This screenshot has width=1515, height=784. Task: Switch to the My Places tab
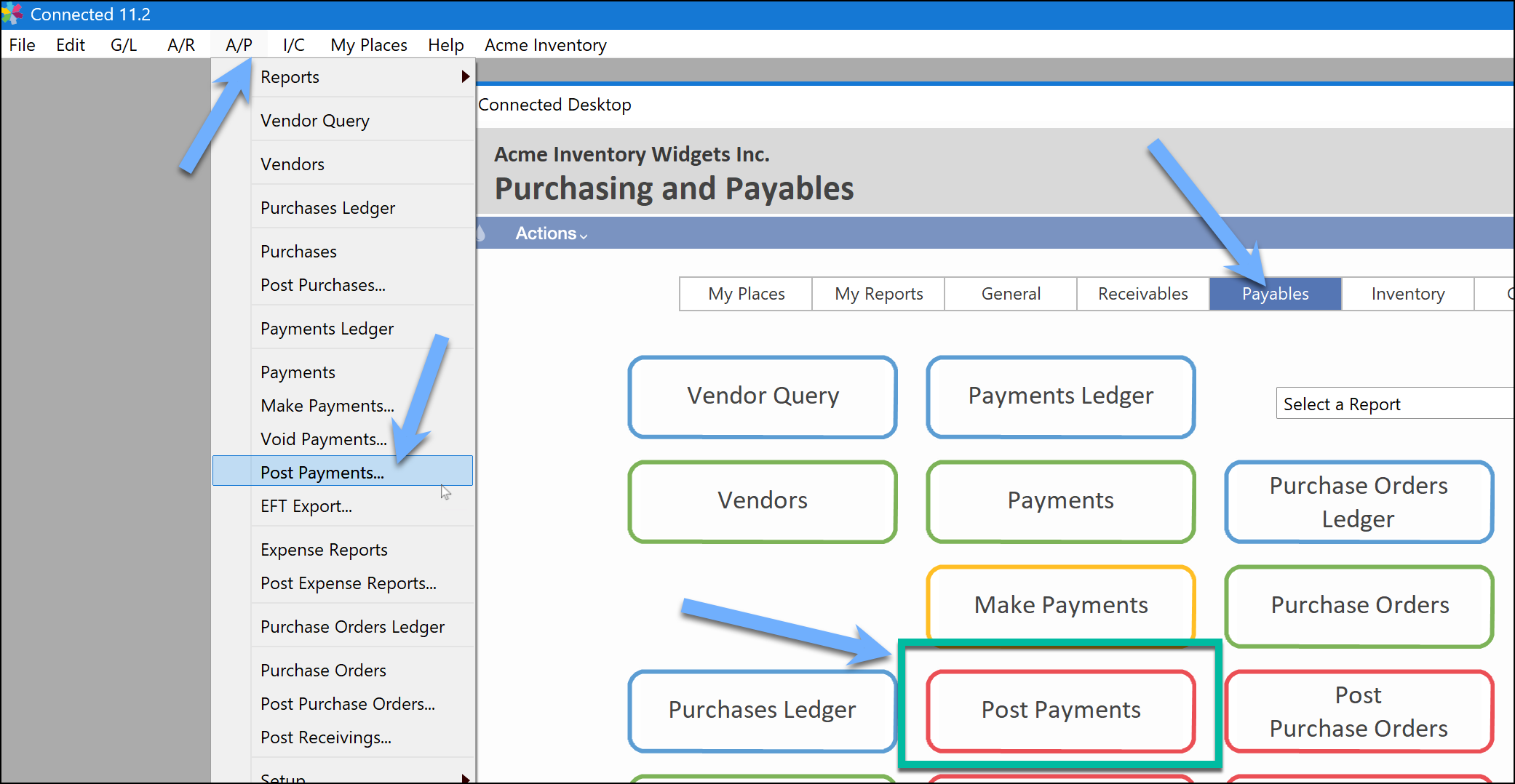(x=746, y=294)
